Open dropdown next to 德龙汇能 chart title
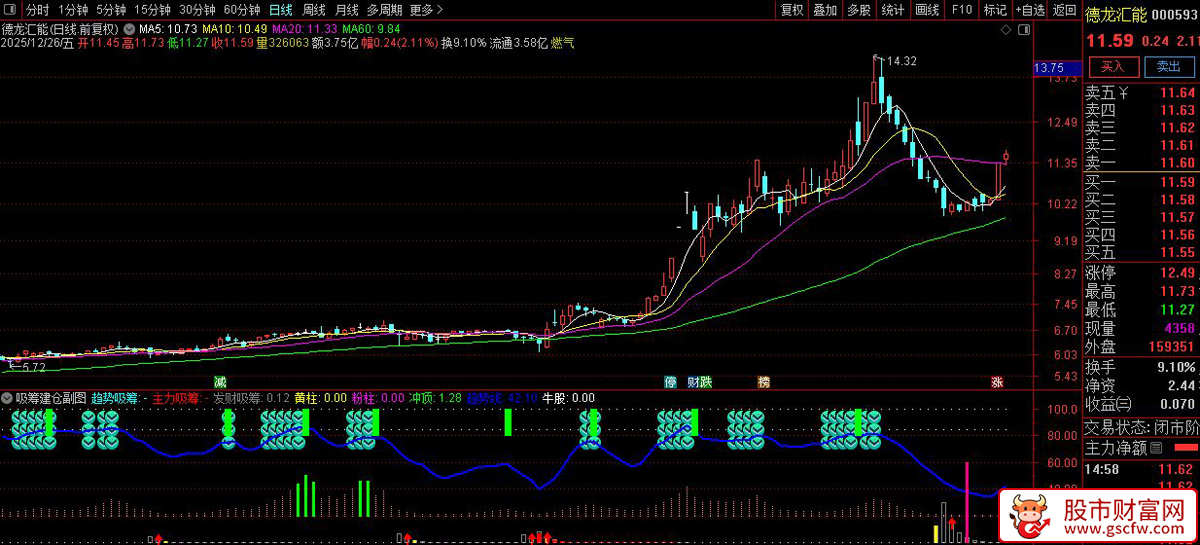 pyautogui.click(x=127, y=30)
